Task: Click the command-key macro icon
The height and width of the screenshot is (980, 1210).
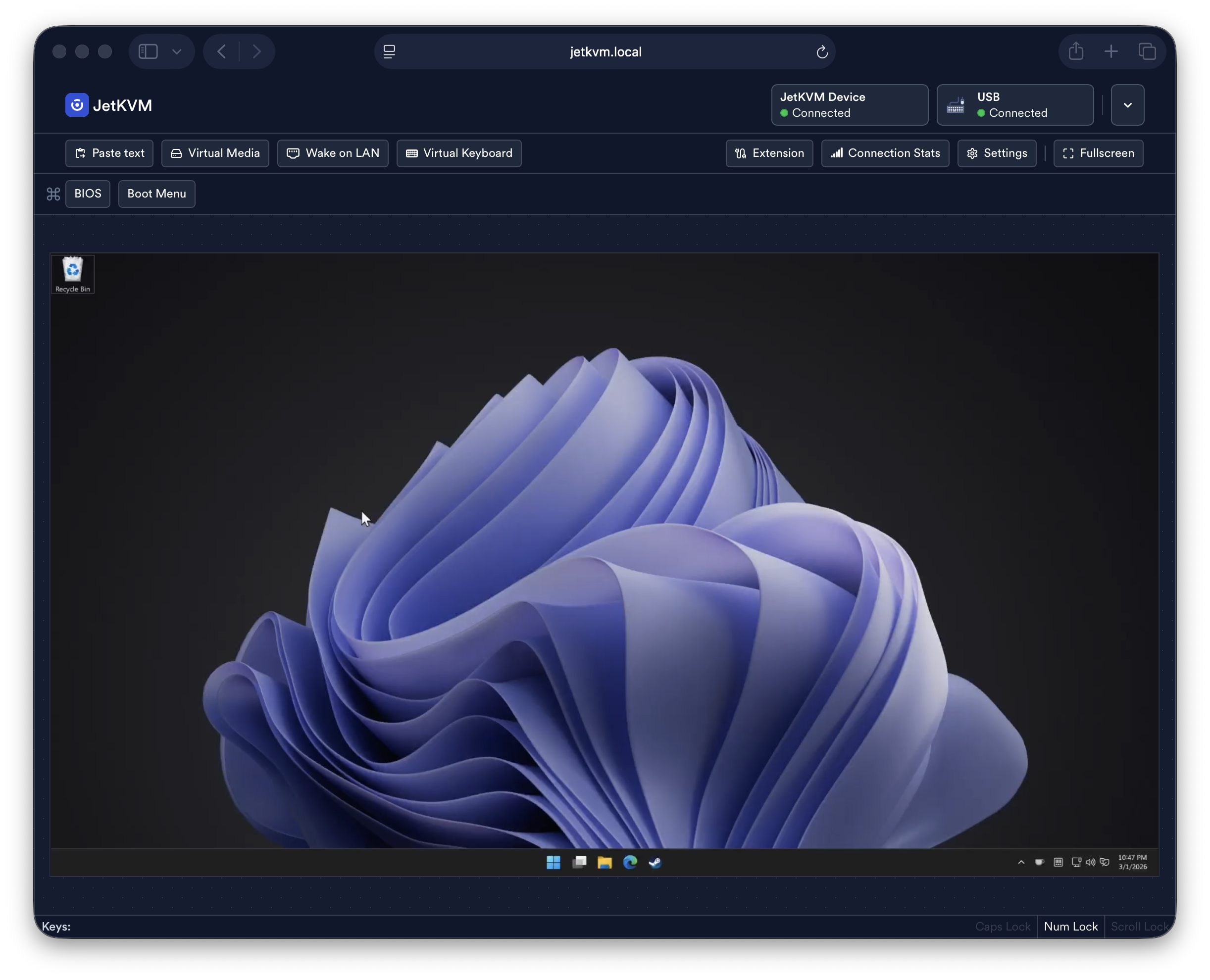Action: click(x=53, y=194)
